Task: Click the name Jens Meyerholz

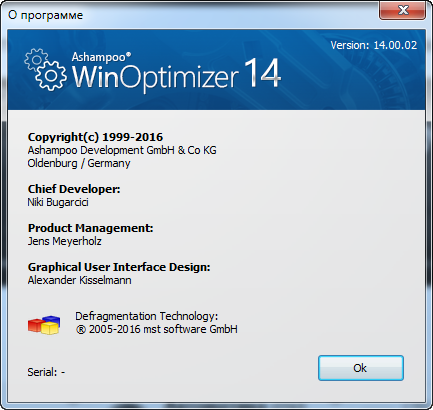Action: coord(65,241)
